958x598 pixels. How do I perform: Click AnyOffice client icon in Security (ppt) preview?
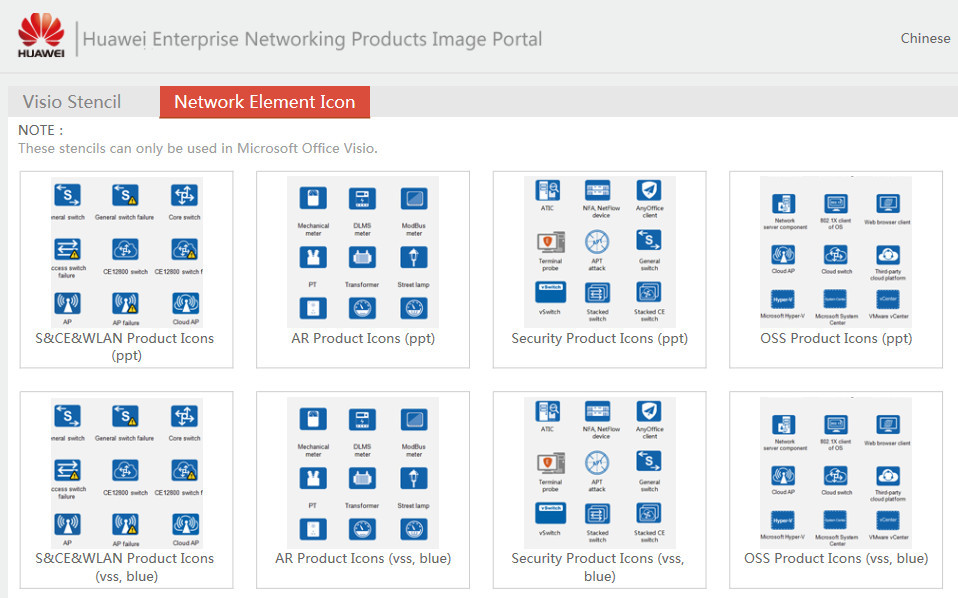coord(649,191)
